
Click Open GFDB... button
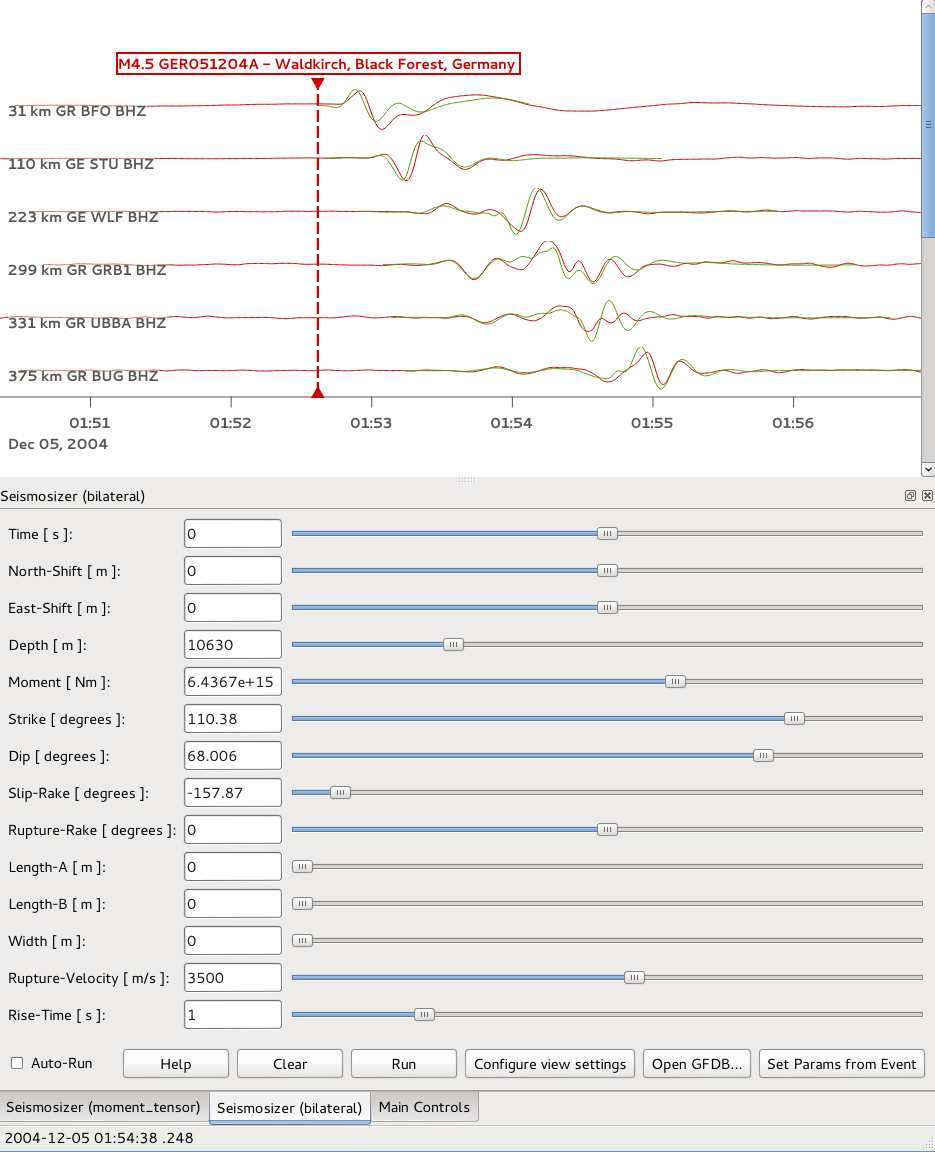coord(697,1064)
